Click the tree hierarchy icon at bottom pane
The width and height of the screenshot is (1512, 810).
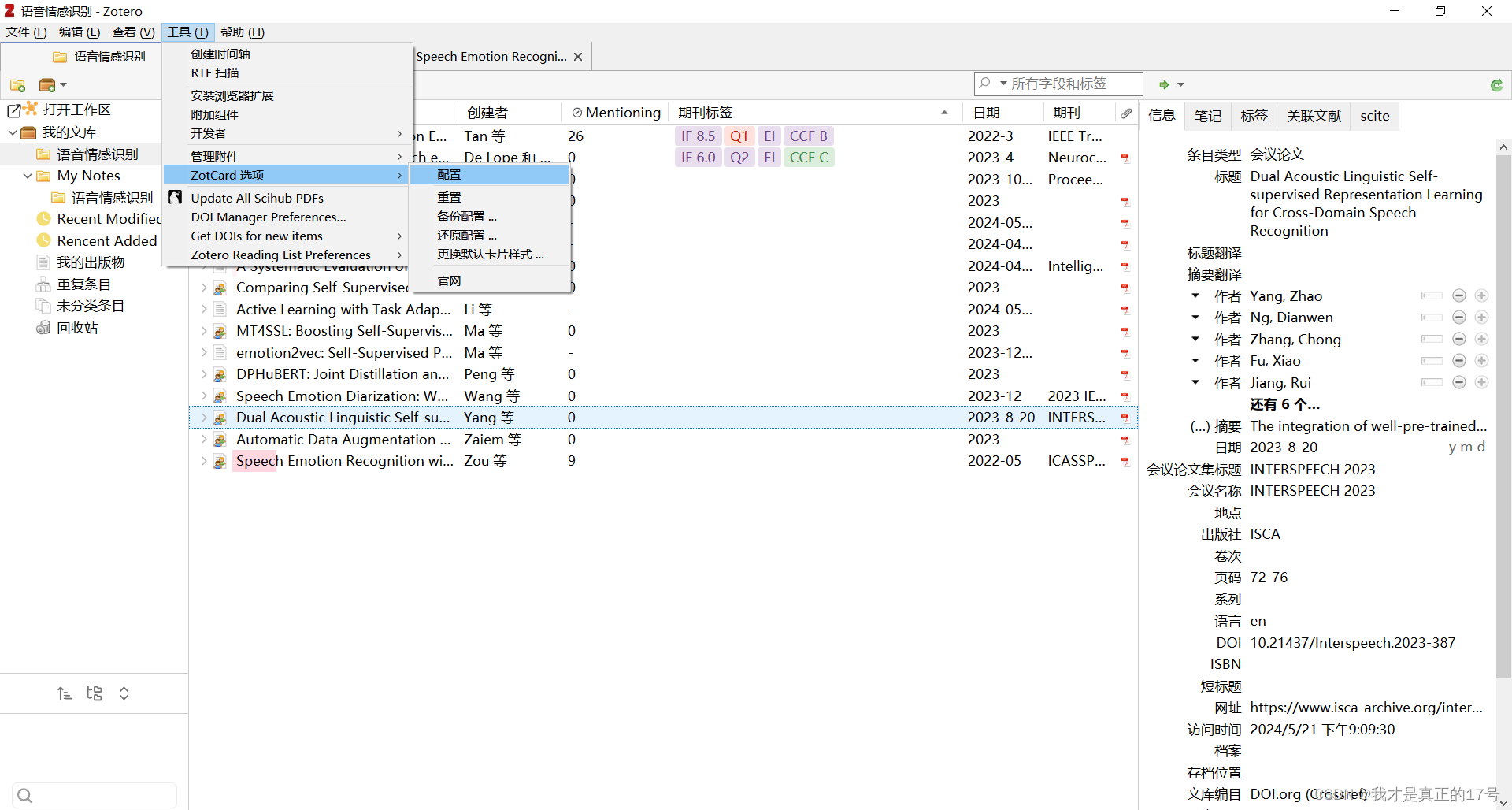[x=94, y=693]
